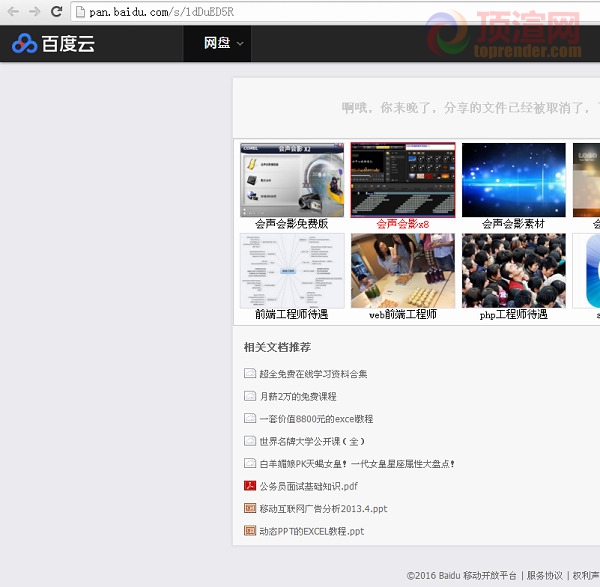Click the red 会声会影x8 caption link
Viewport: 600px width, 587px height.
403,224
